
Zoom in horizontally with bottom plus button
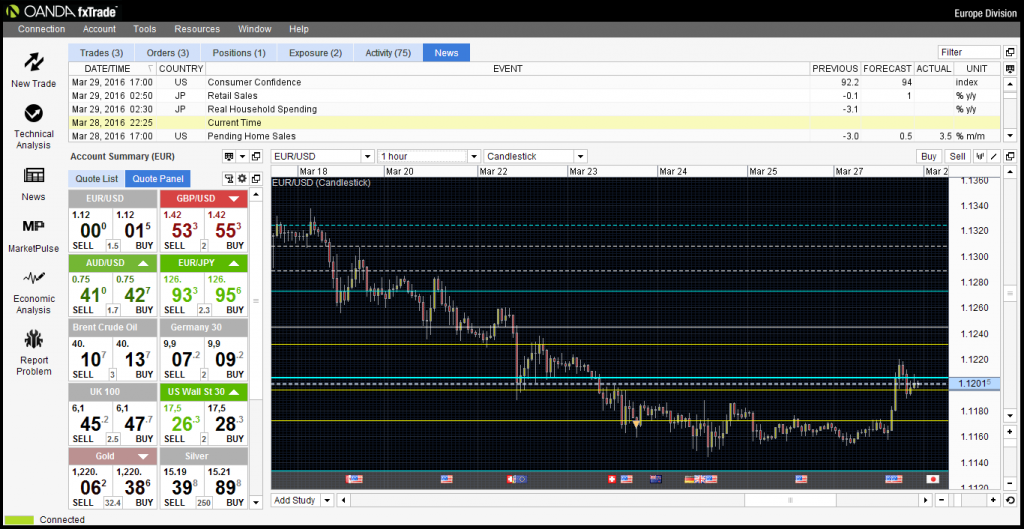point(993,500)
